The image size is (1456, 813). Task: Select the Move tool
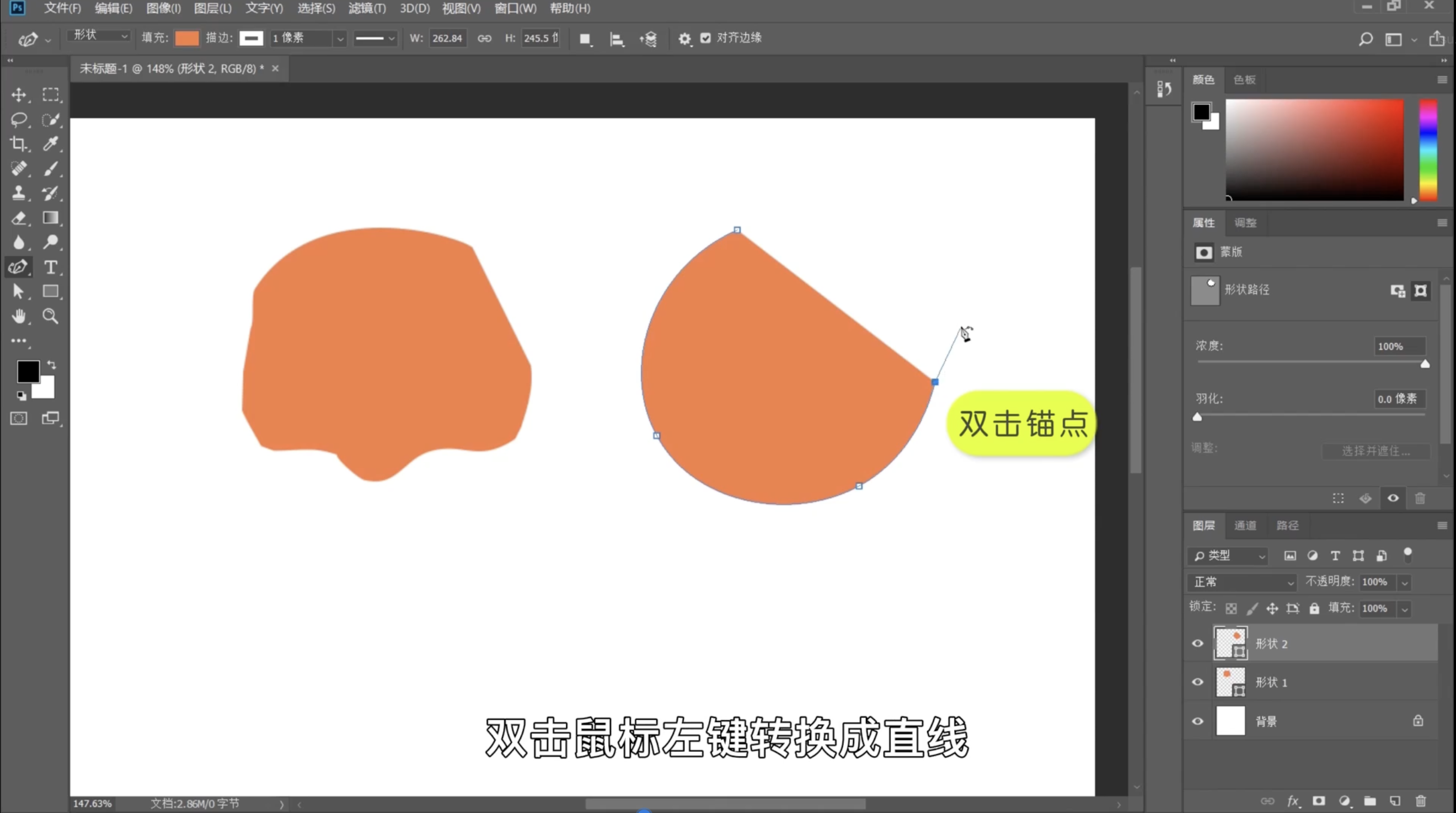tap(19, 94)
